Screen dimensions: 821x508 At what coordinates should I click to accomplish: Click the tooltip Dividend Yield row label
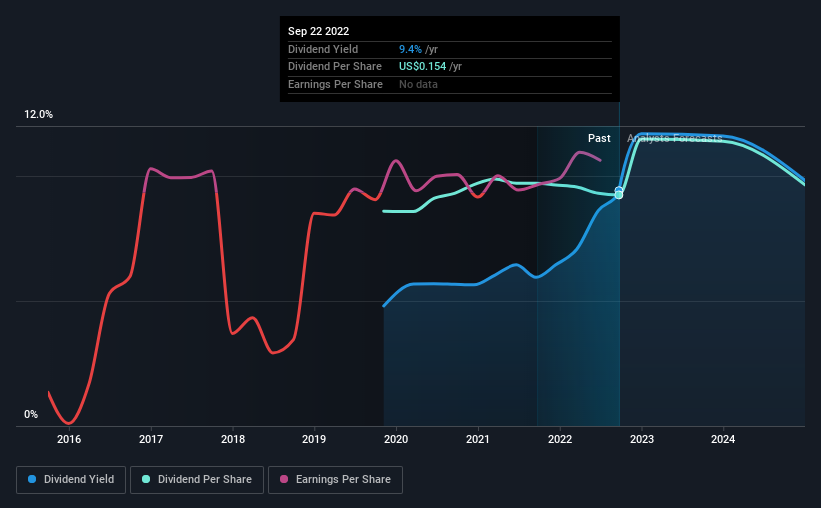tap(323, 49)
